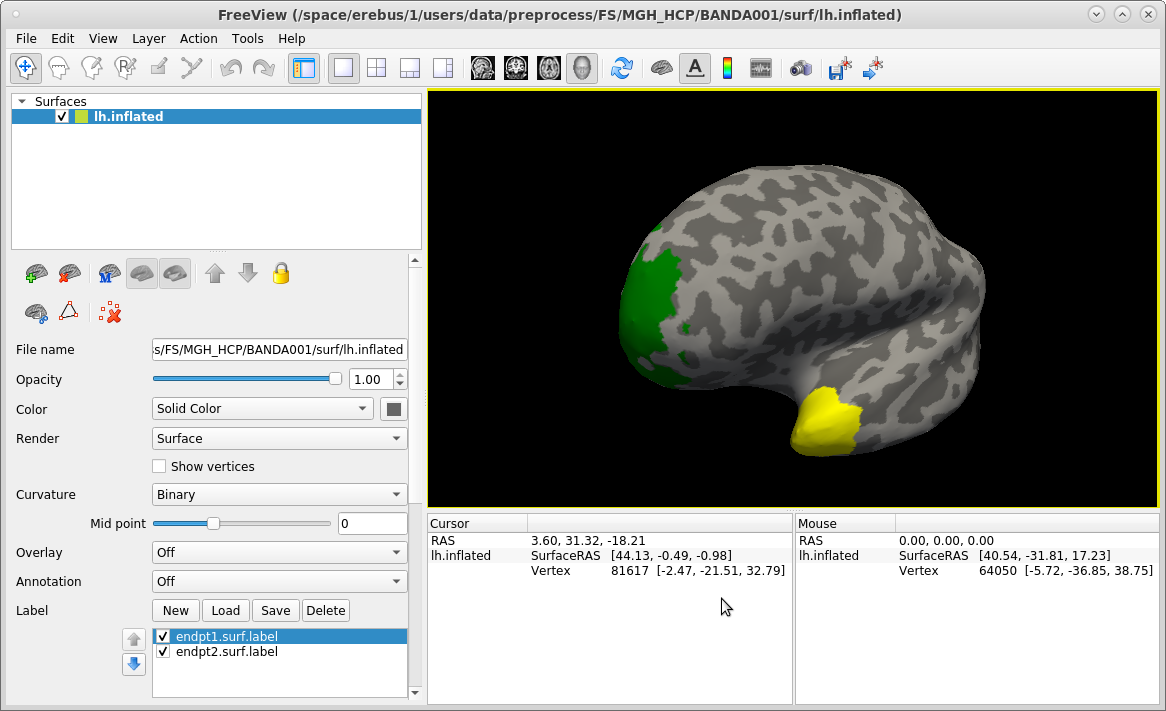Open the Annotation dropdown
This screenshot has width=1166, height=711.
pos(279,581)
